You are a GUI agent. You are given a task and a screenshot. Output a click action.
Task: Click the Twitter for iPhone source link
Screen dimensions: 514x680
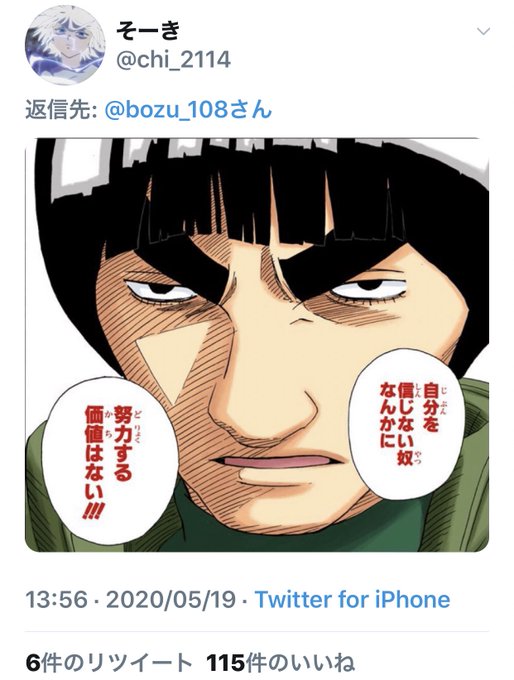click(x=352, y=599)
